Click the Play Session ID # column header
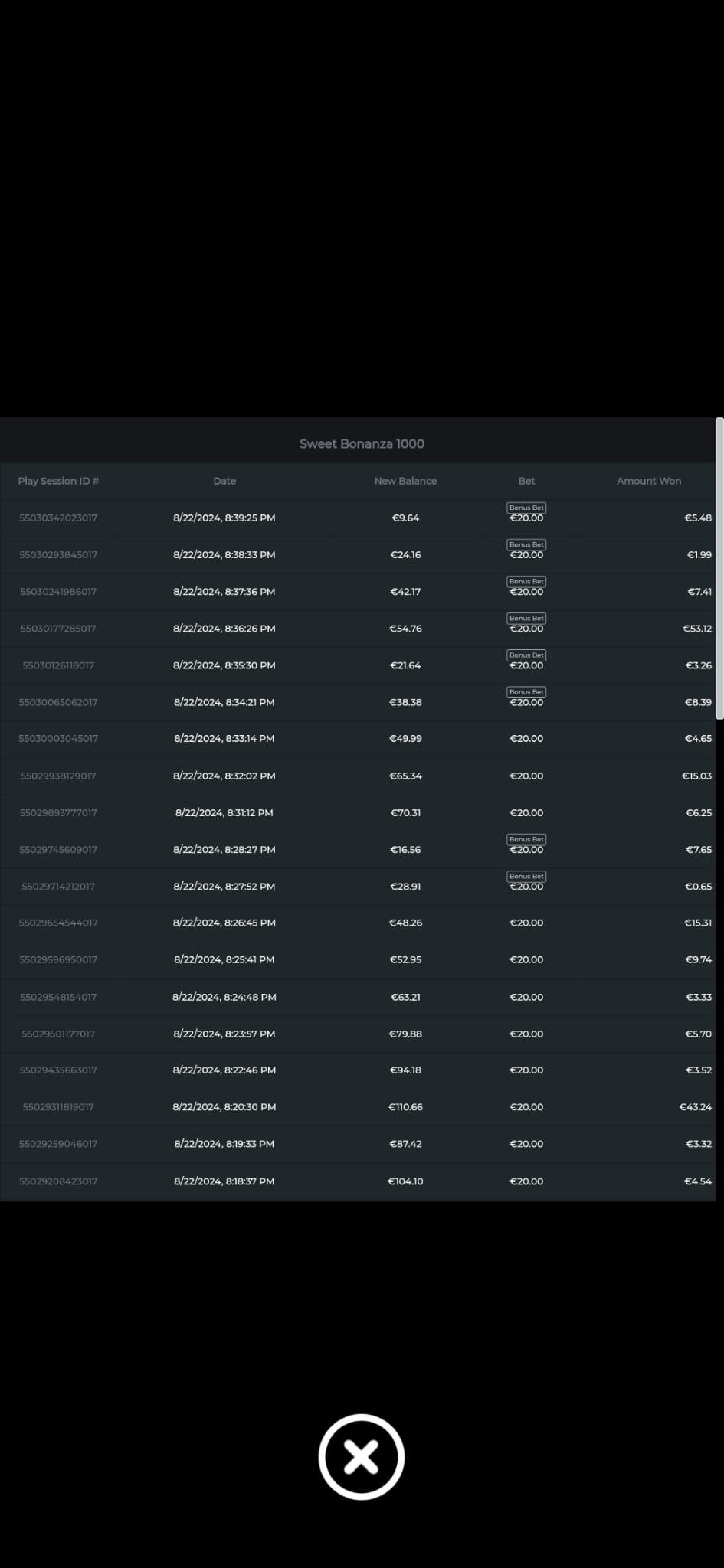This screenshot has height=1568, width=724. (x=59, y=481)
